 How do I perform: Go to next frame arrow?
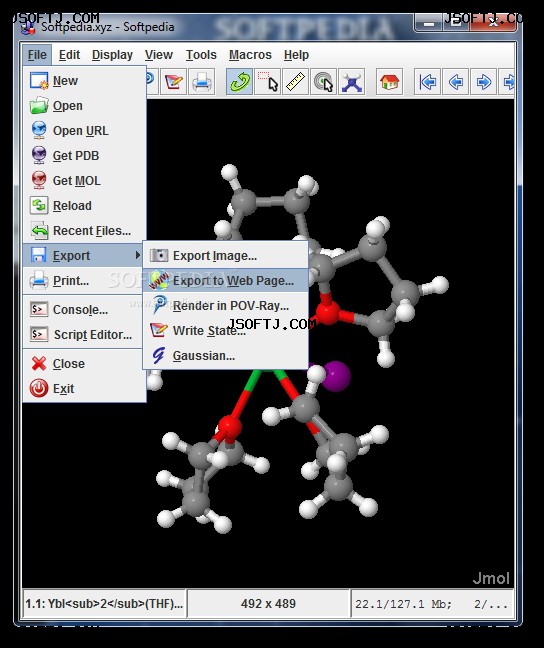483,81
